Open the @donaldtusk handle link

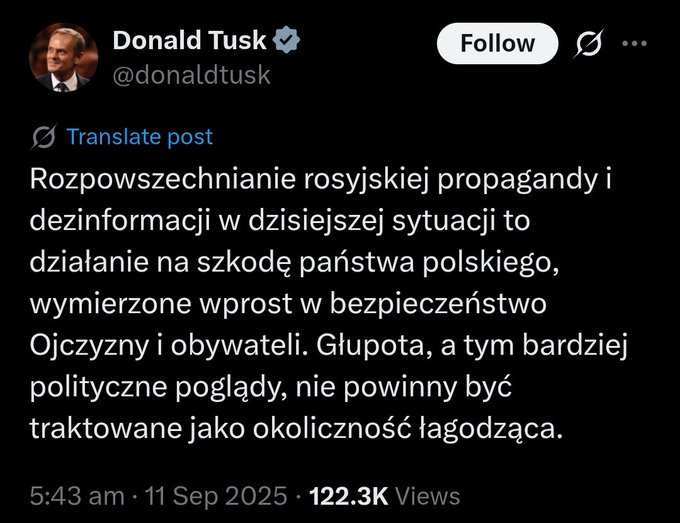[192, 75]
